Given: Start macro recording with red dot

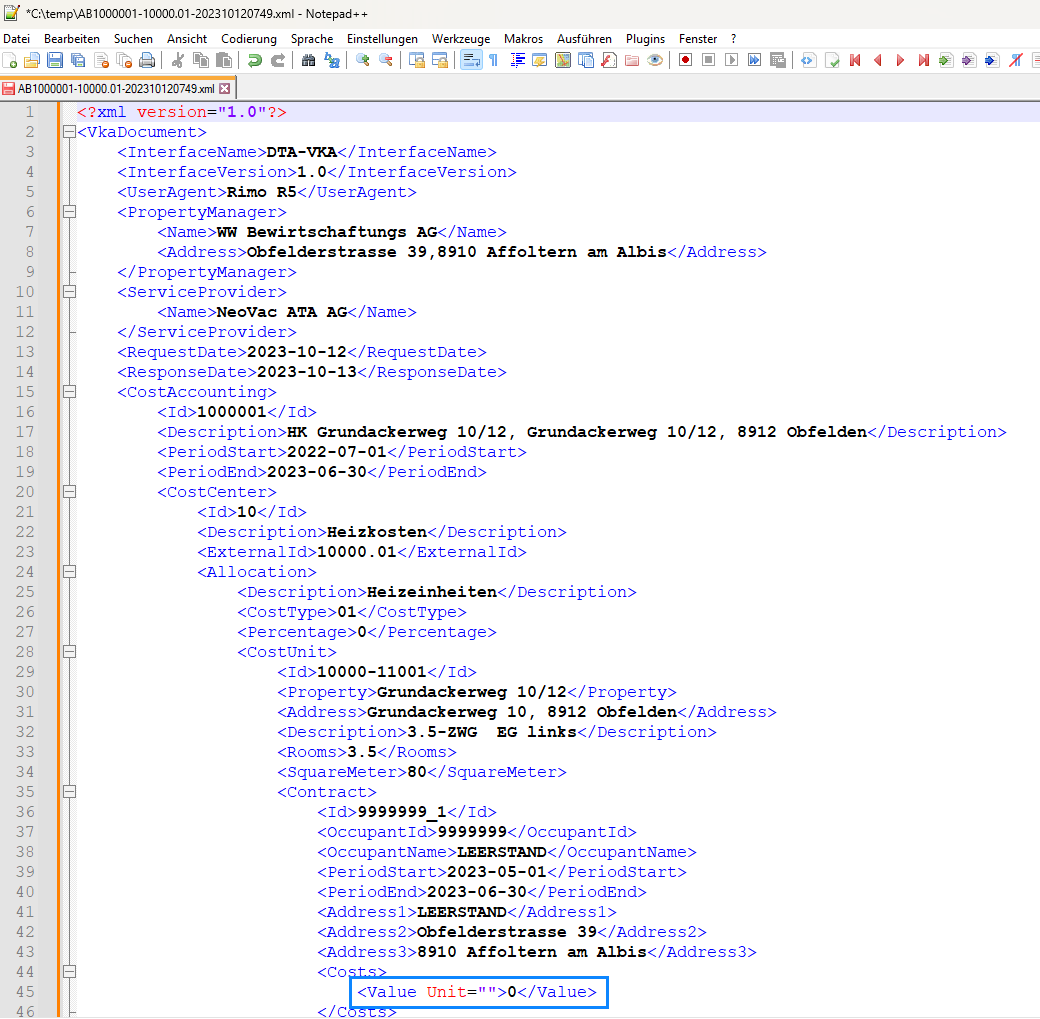Looking at the screenshot, I should (685, 61).
